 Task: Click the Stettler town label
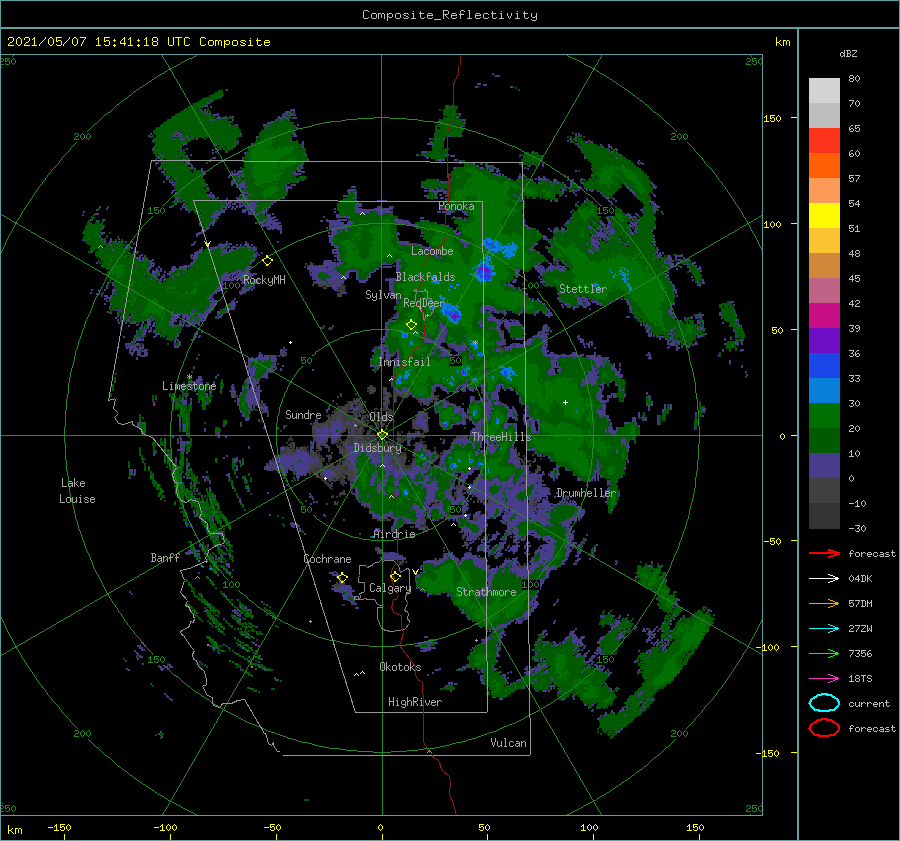click(x=583, y=289)
